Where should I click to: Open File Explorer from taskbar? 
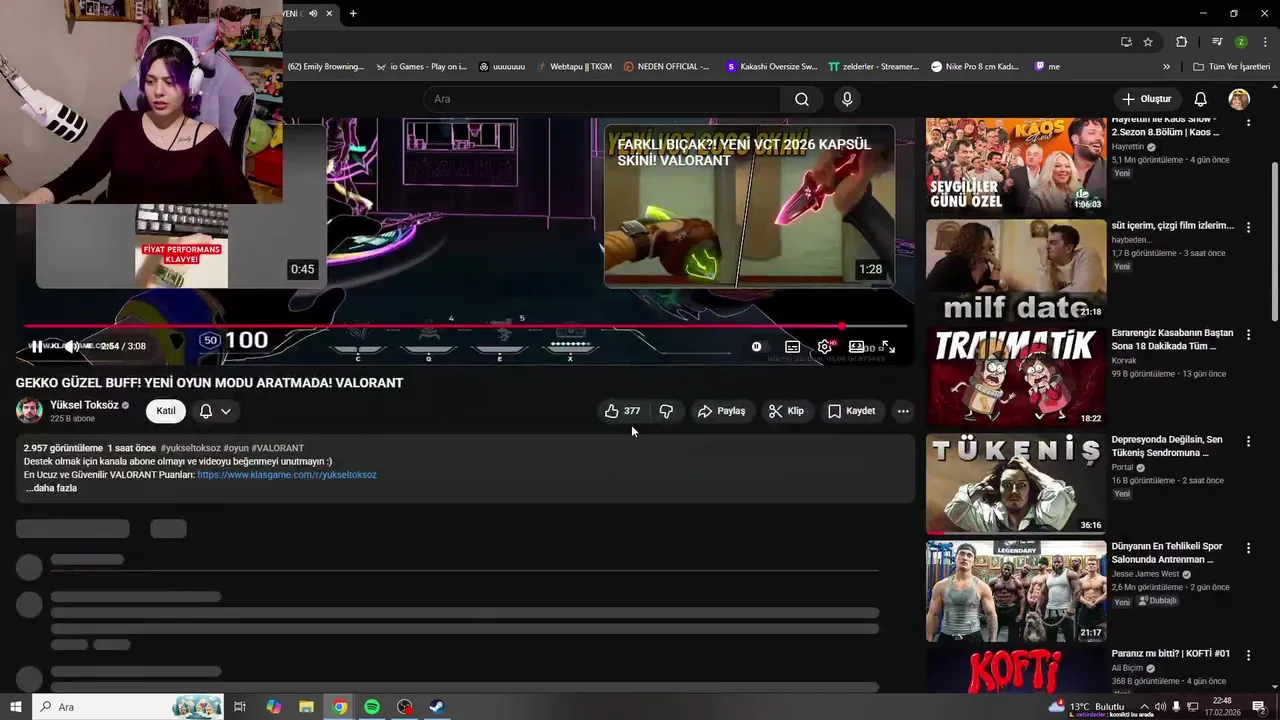pos(306,707)
